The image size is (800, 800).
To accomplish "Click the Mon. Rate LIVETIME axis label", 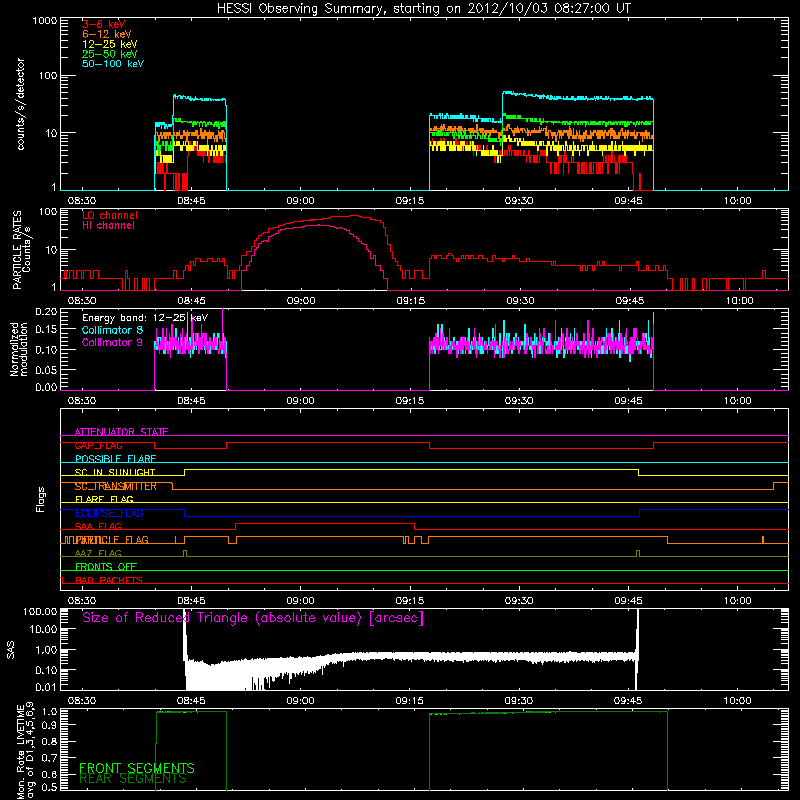I will 25,751.
